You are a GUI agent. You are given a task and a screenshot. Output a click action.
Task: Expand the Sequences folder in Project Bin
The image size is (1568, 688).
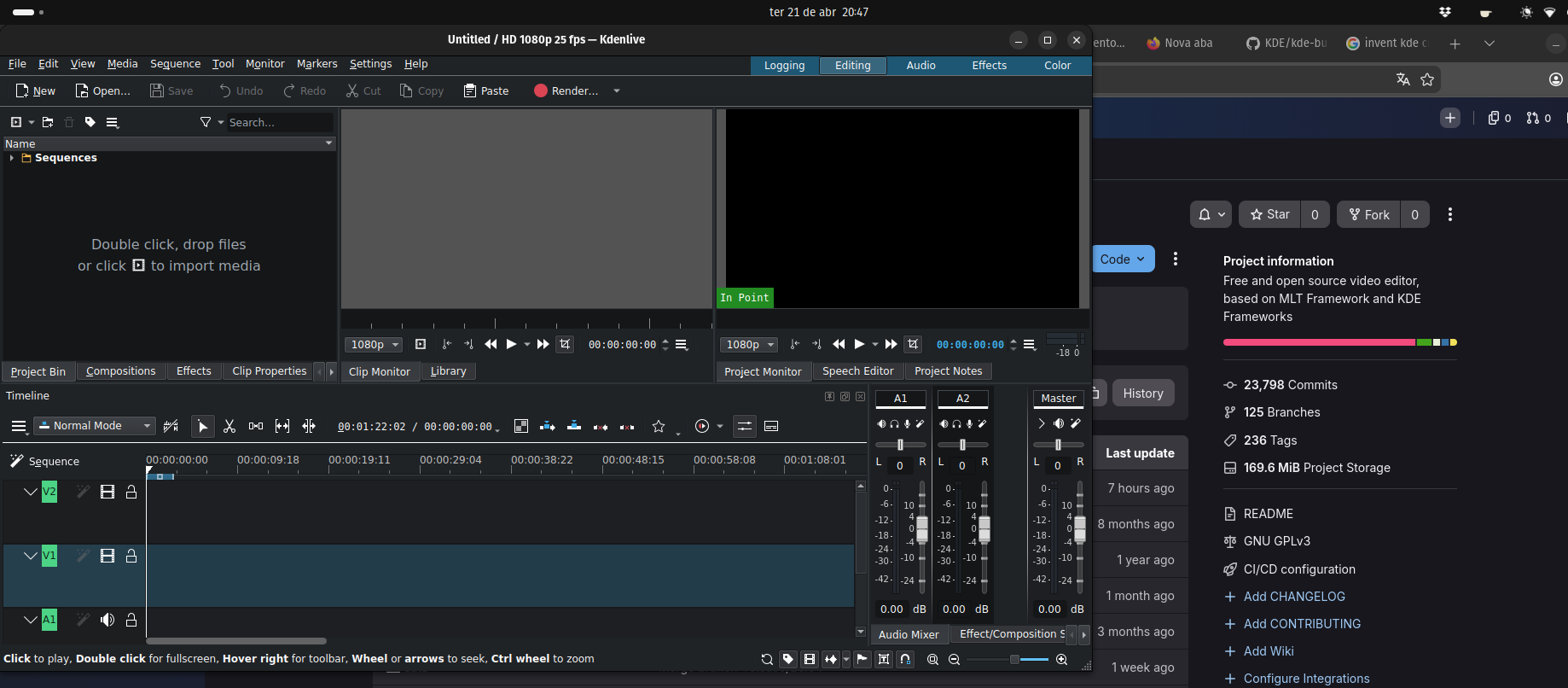coord(11,158)
